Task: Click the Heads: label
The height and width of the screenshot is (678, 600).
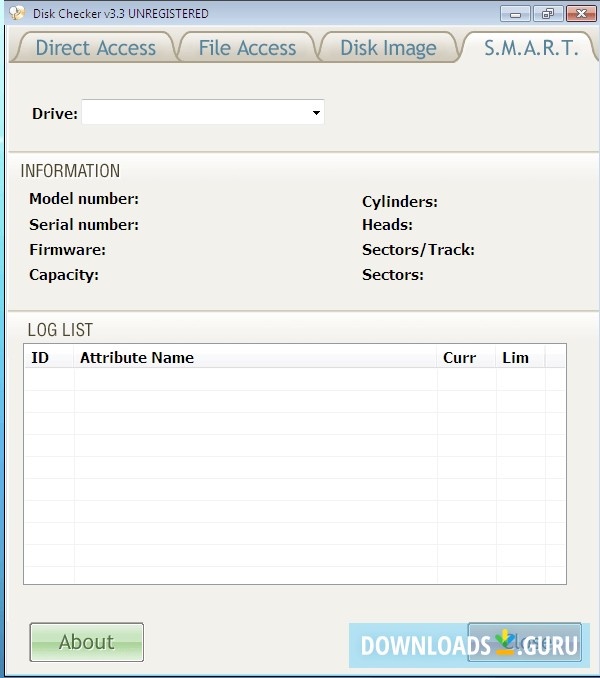Action: [x=387, y=225]
